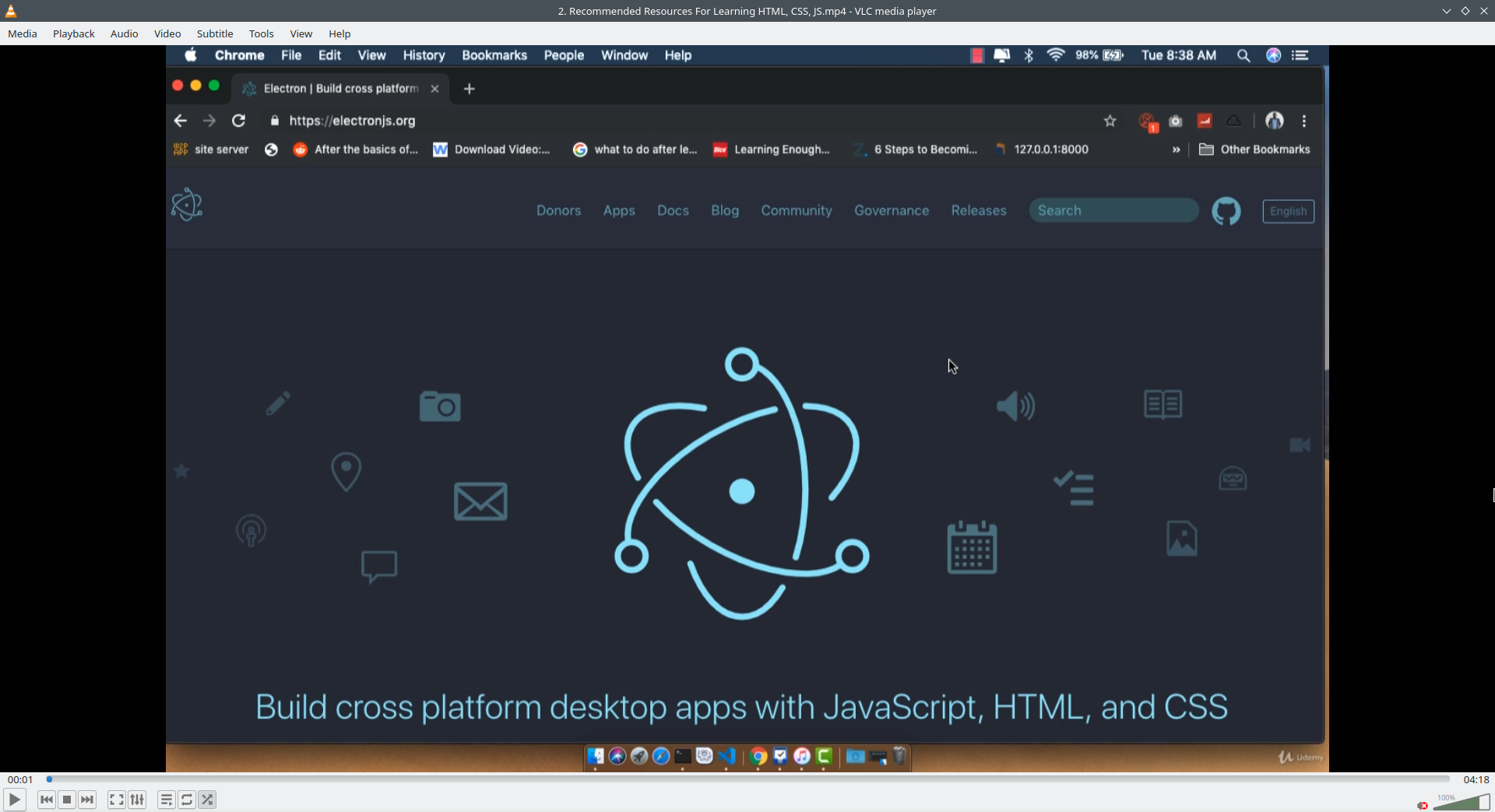Open a new Chrome tab
1495x812 pixels.
click(469, 89)
